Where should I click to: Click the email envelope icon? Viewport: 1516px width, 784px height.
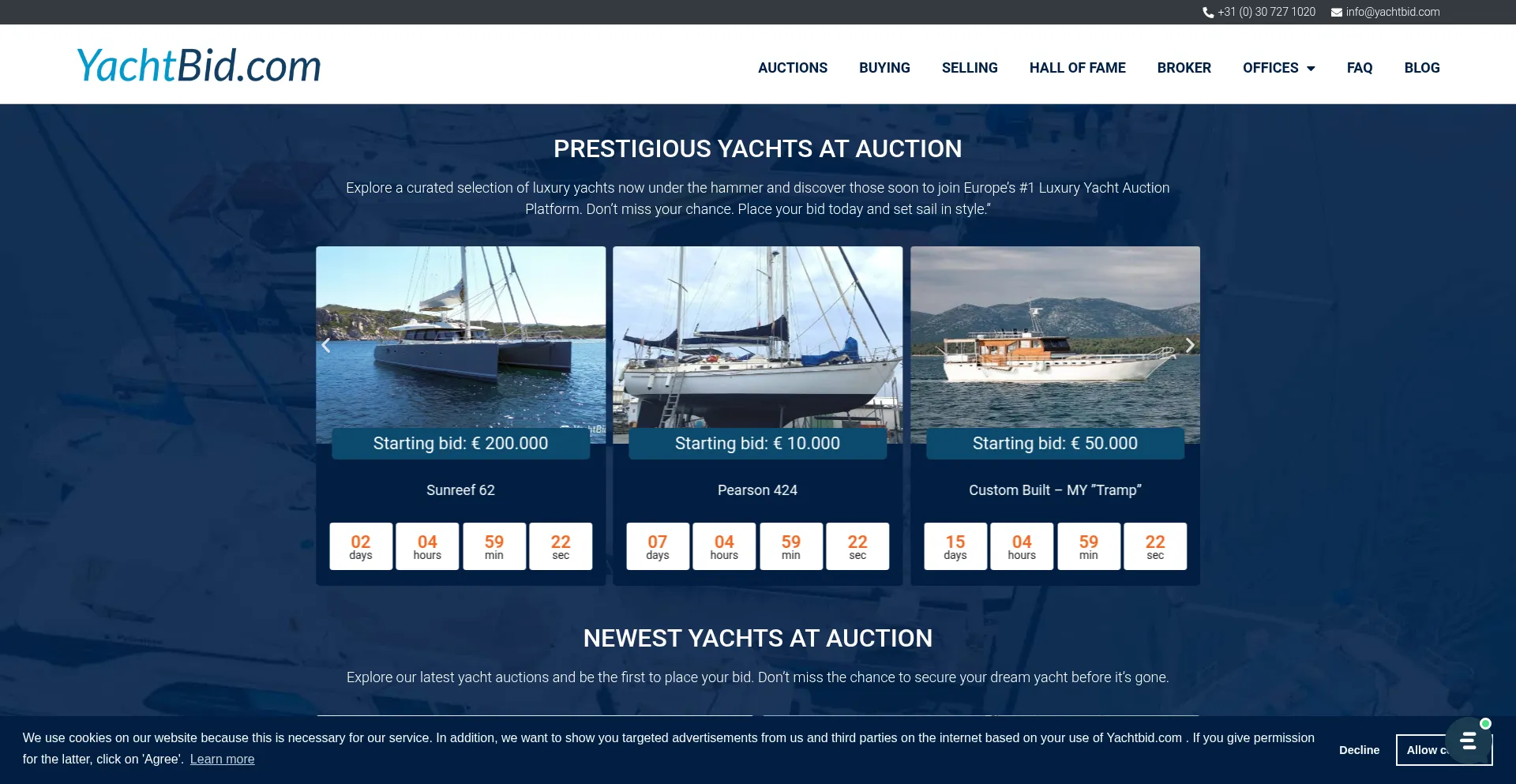tap(1336, 13)
